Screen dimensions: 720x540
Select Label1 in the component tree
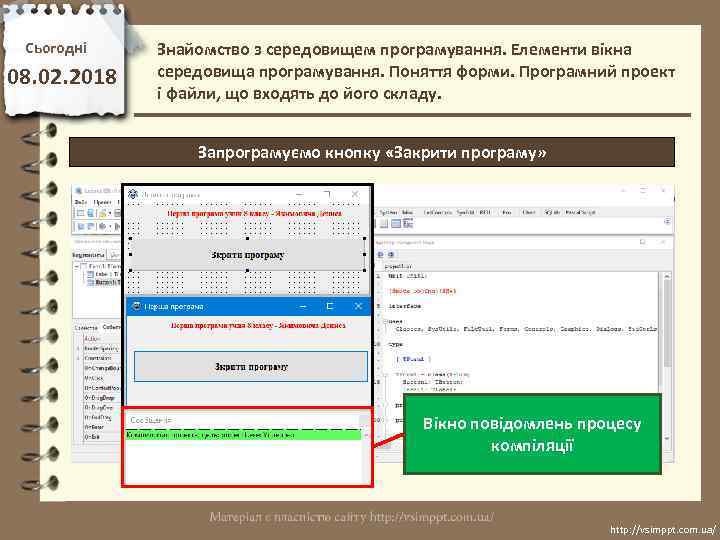point(106,274)
